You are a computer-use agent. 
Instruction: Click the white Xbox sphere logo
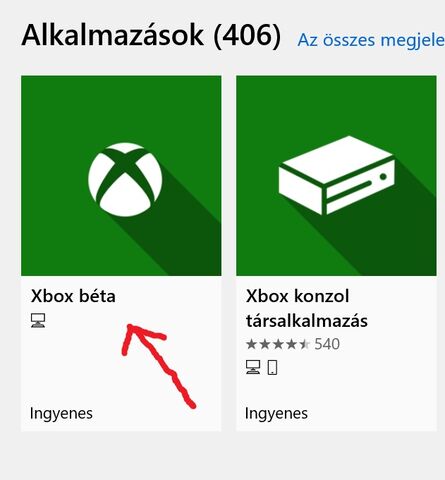coord(125,180)
